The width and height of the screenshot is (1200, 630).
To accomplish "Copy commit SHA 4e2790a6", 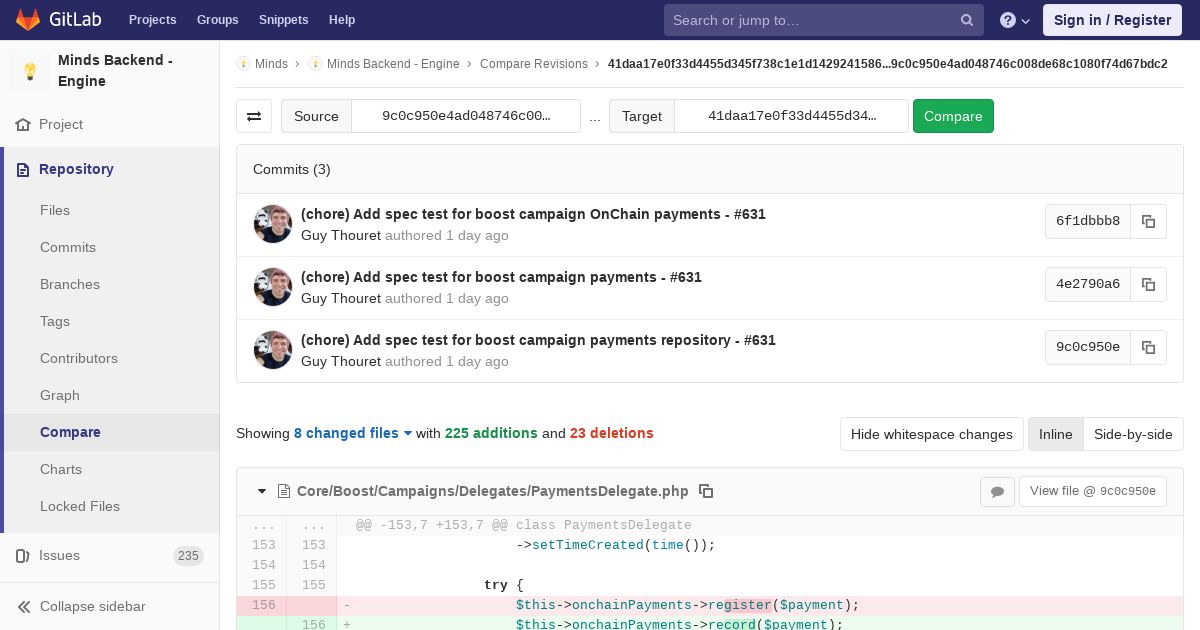I will [x=1148, y=284].
